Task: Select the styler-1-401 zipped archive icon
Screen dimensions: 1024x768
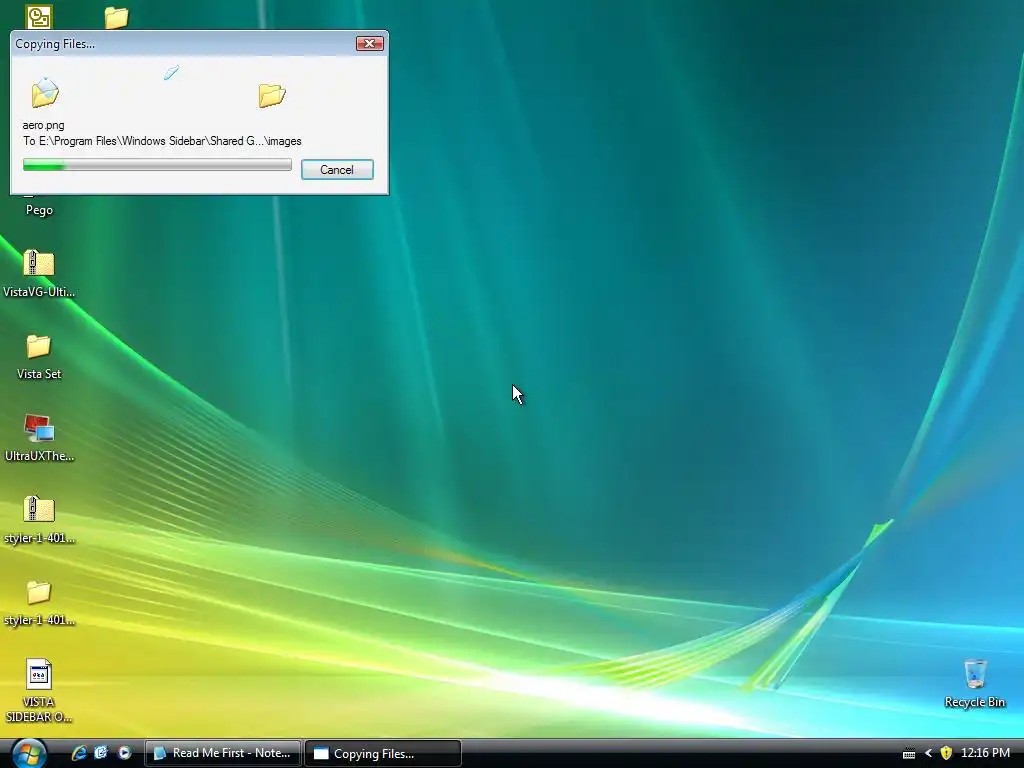Action: pos(39,509)
